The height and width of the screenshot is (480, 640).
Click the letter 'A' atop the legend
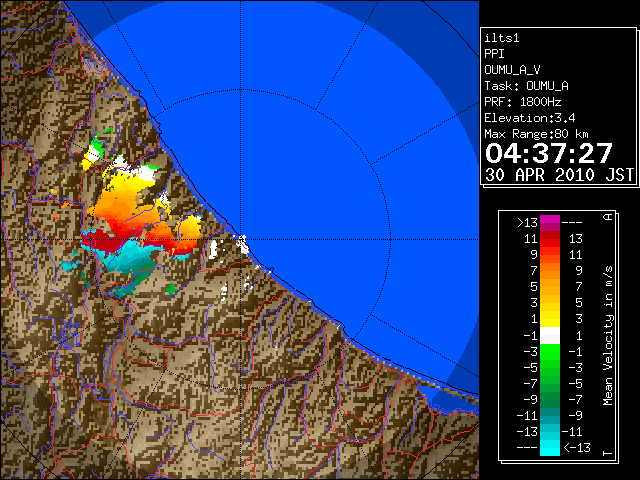pyautogui.click(x=608, y=216)
